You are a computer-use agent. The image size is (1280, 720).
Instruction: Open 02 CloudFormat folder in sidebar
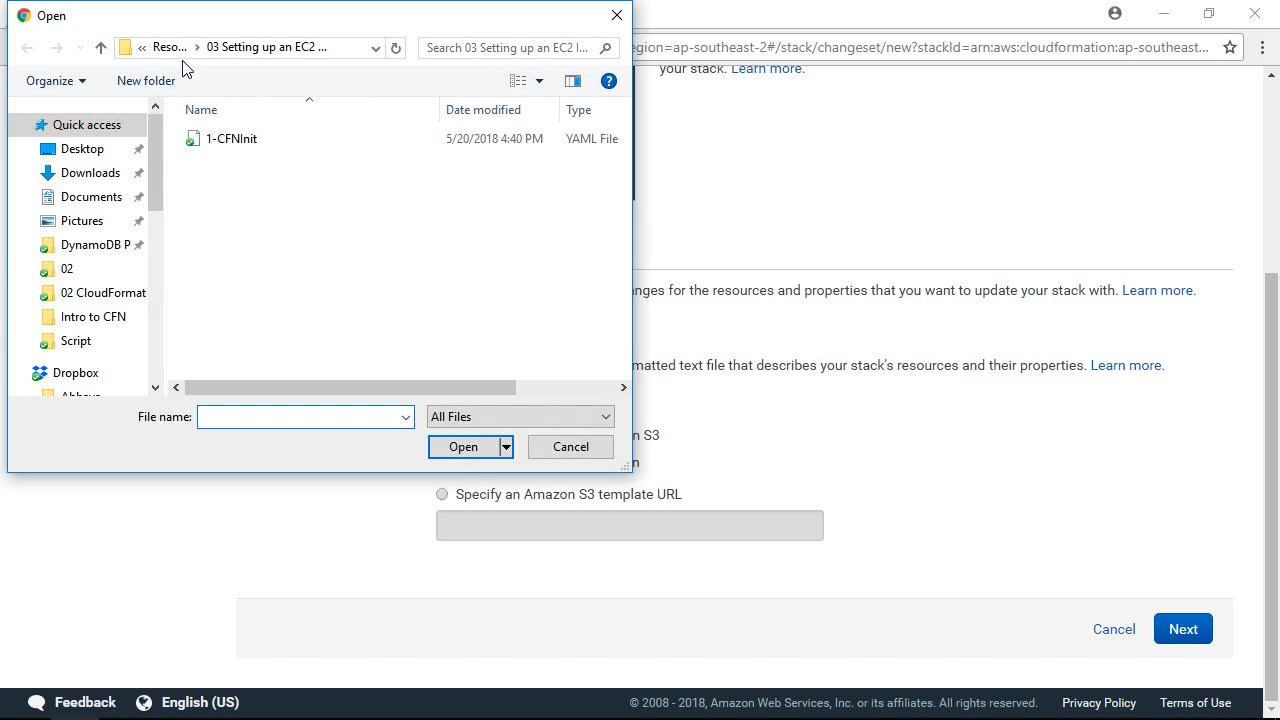pyautogui.click(x=103, y=293)
